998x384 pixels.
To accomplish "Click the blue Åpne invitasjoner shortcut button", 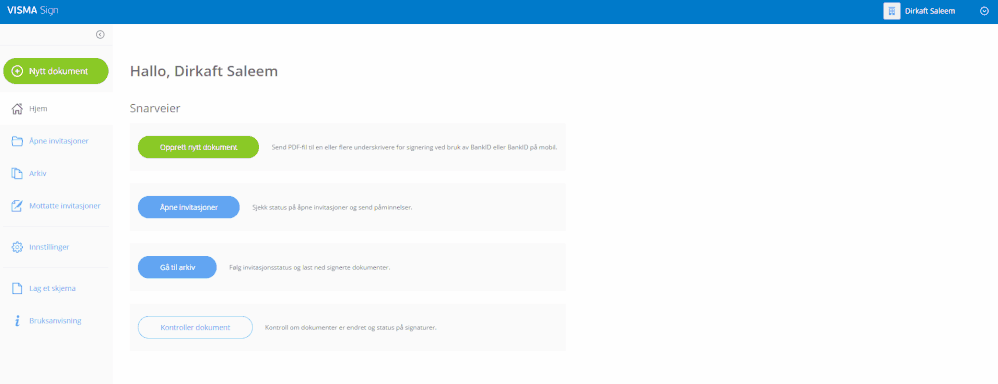I will 188,208.
